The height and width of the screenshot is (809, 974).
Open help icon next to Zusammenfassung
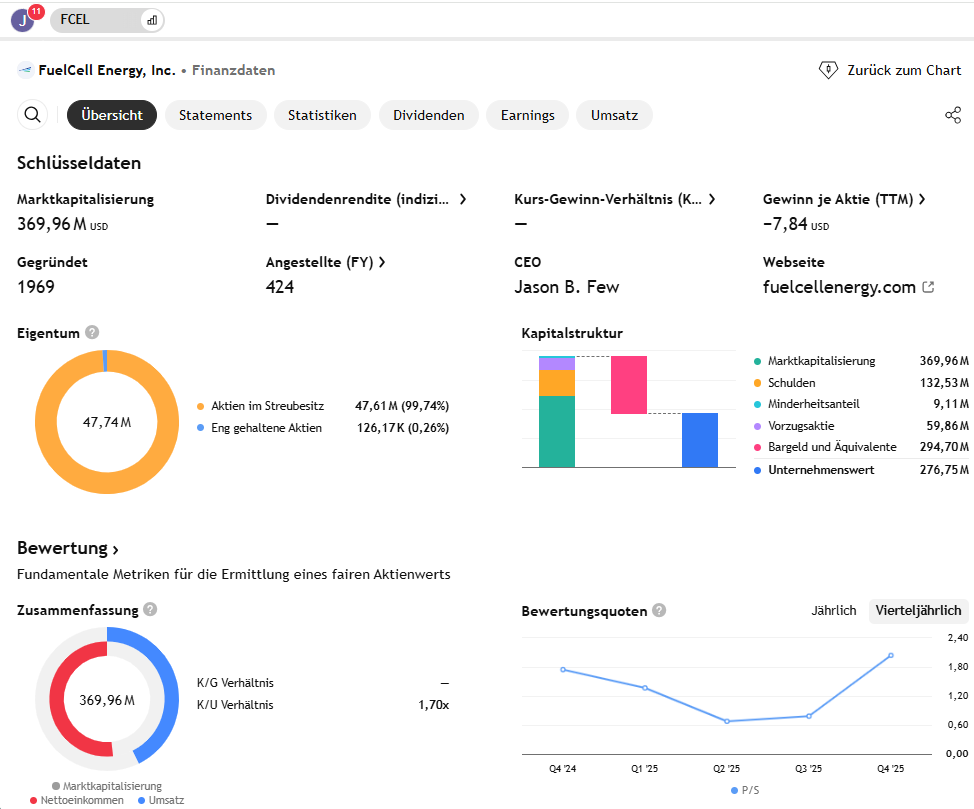(x=150, y=609)
